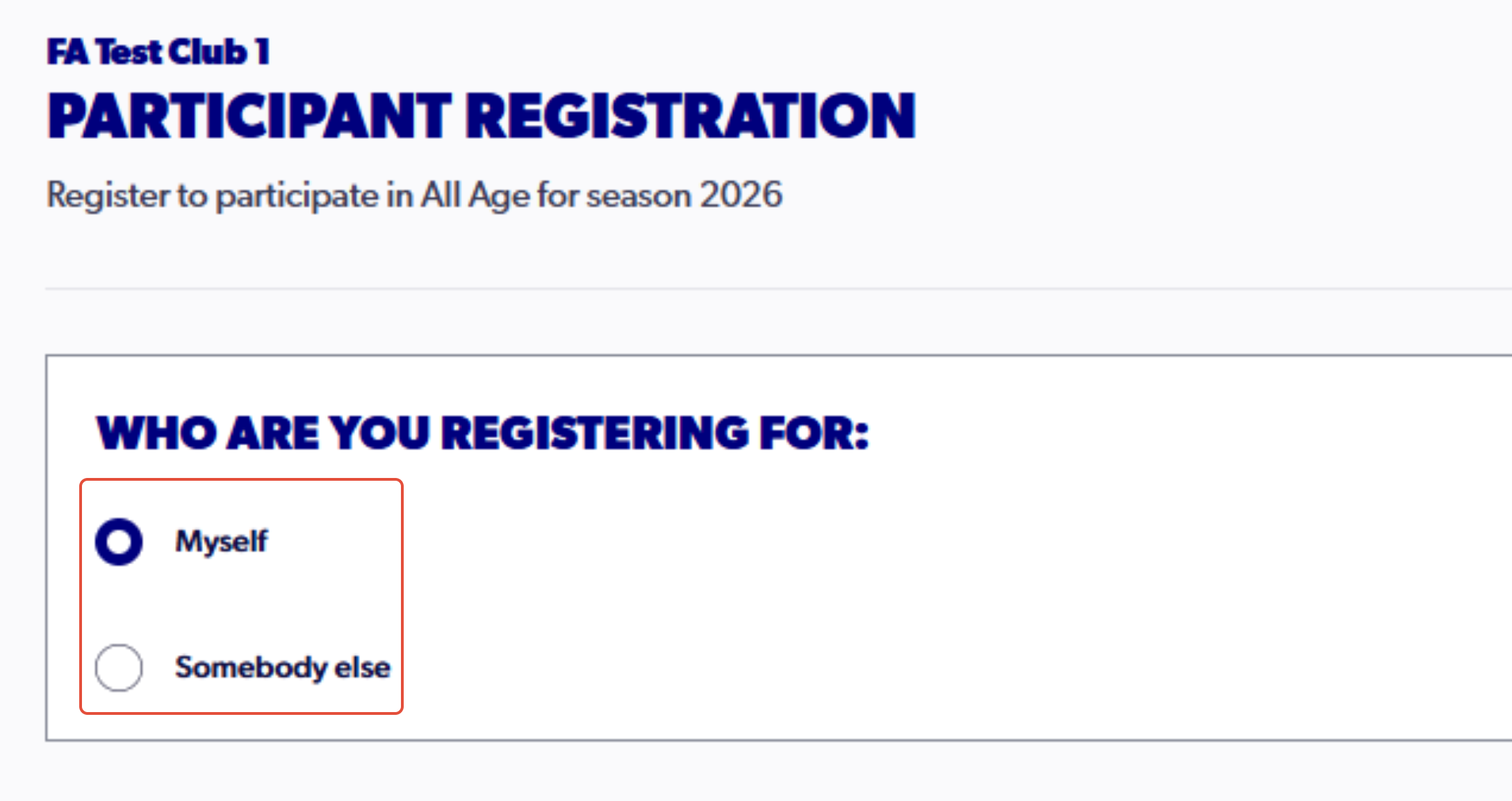The image size is (1512, 801).
Task: Choose to register for myself via the filled circle
Action: tap(119, 541)
